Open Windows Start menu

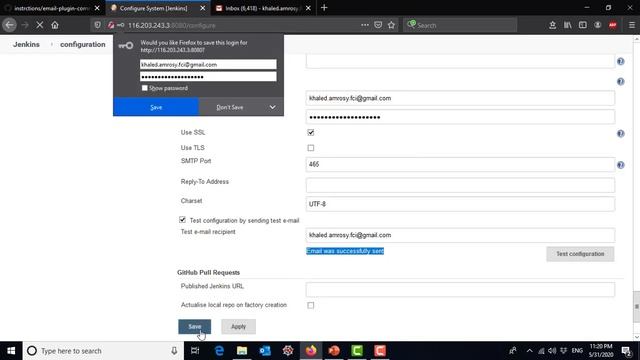coord(11,351)
